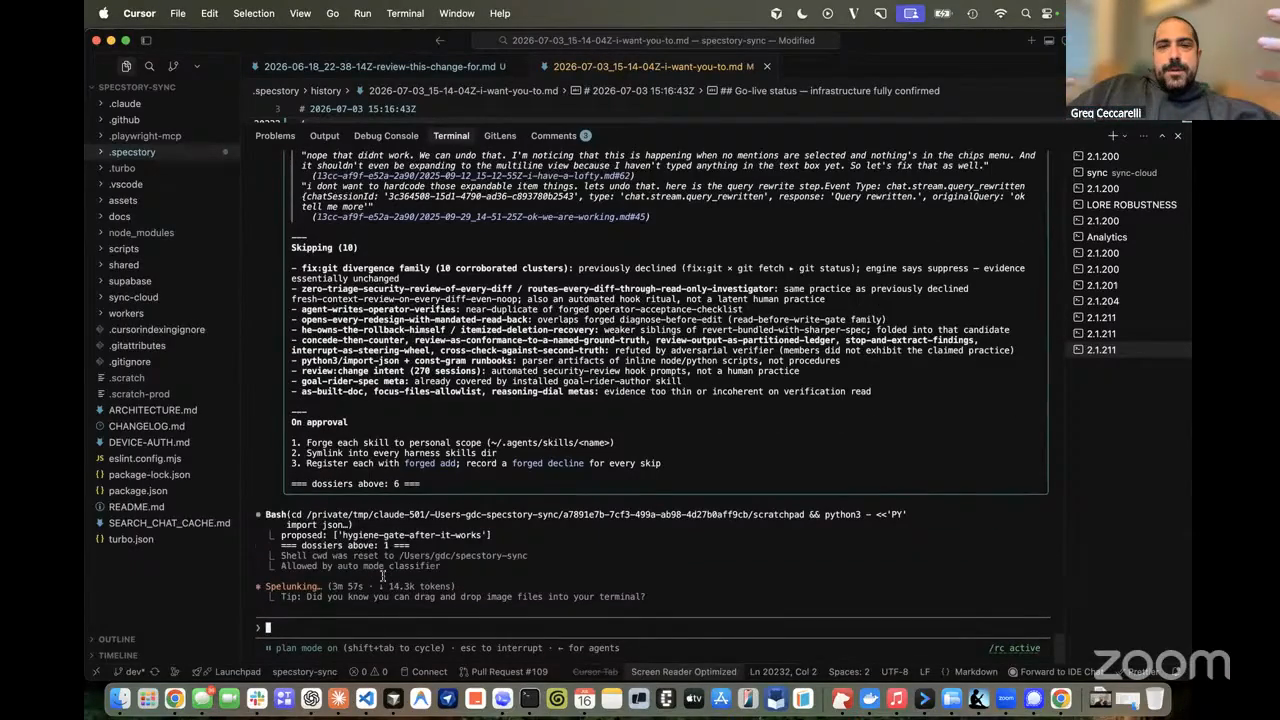Select the LORE ROBUSTNESS terminal
Screen dimensions: 1280x720
click(x=1131, y=205)
